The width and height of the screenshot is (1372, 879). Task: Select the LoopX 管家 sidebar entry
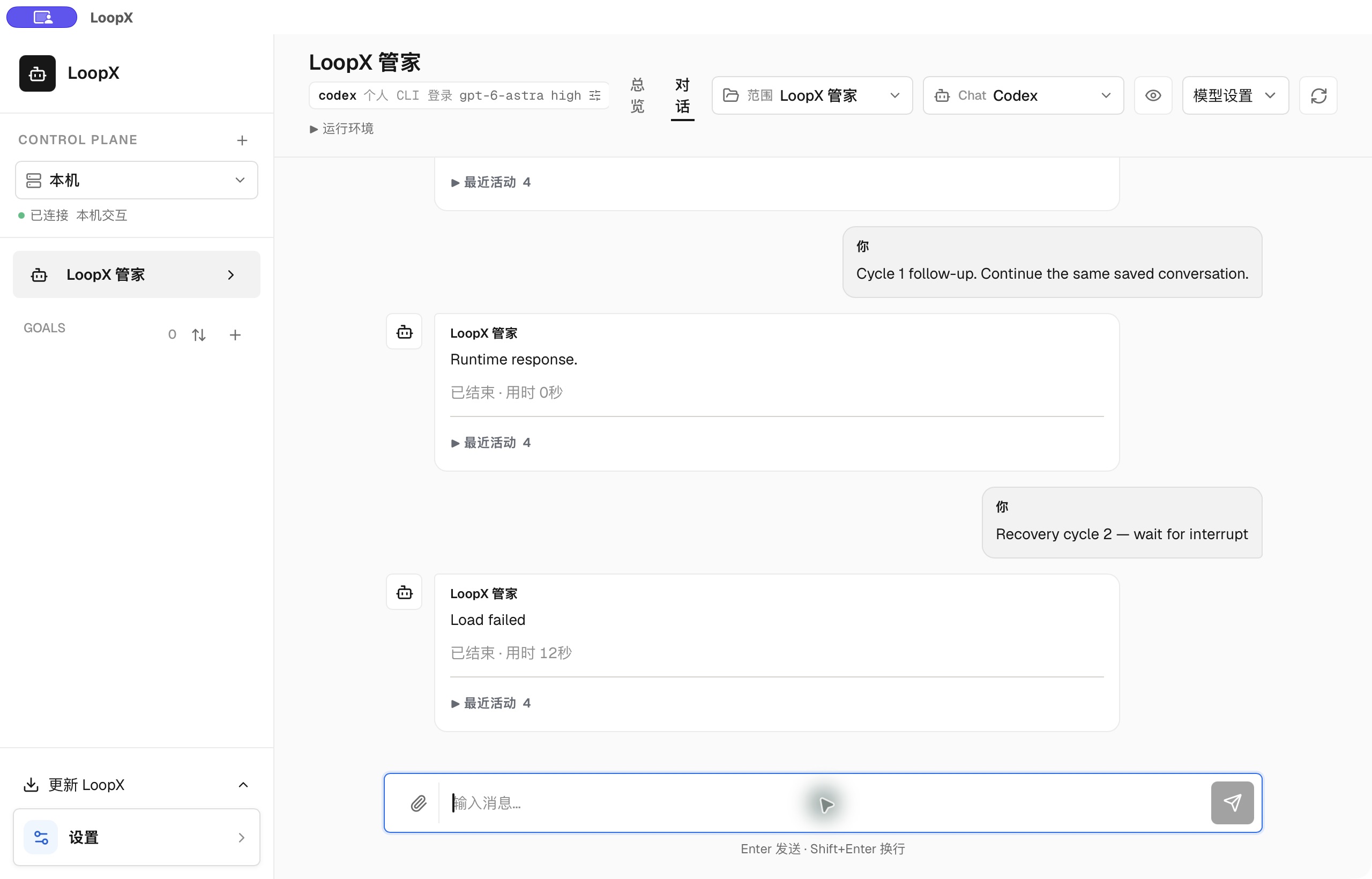click(x=137, y=274)
